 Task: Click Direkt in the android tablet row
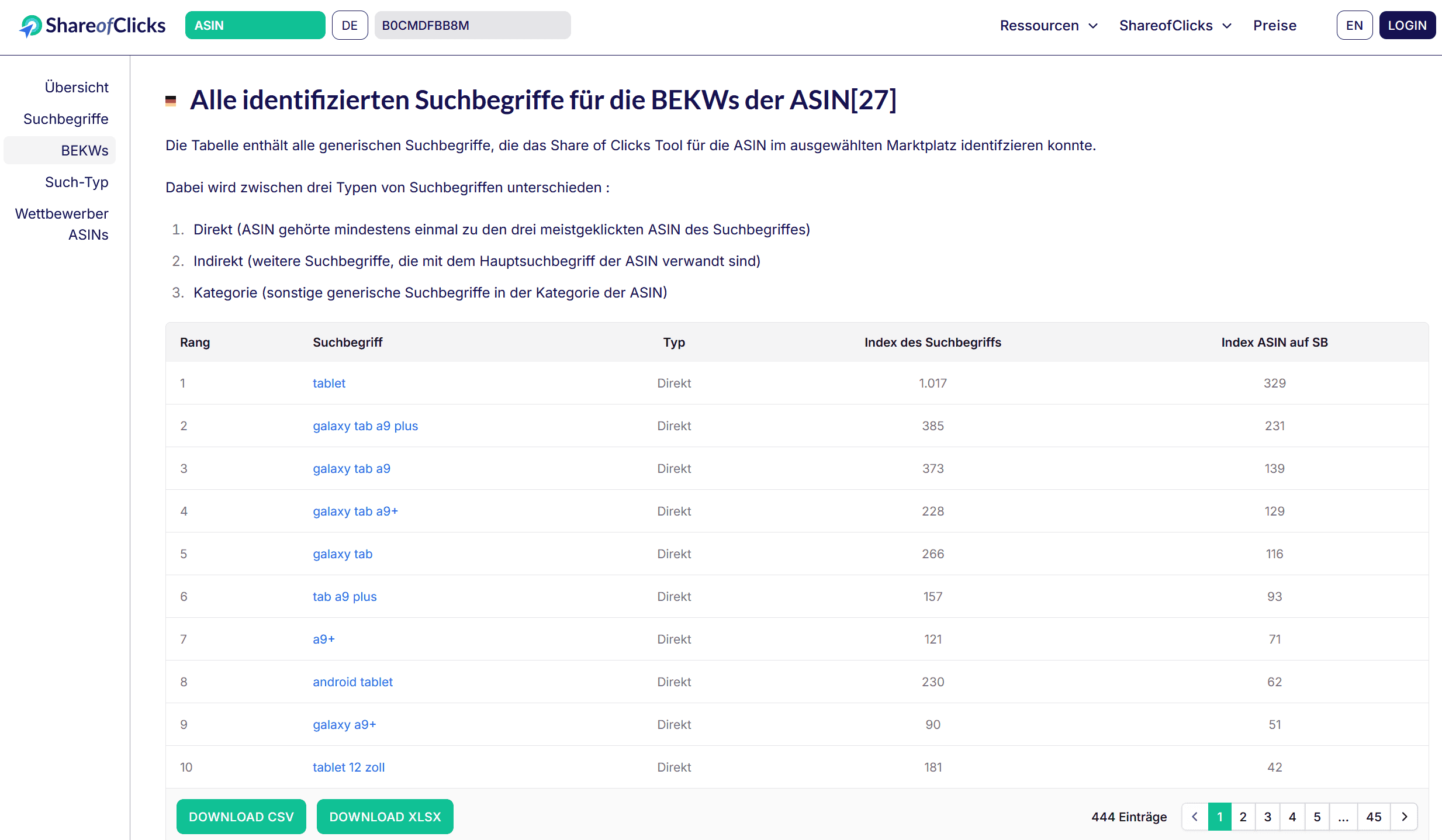coord(674,682)
